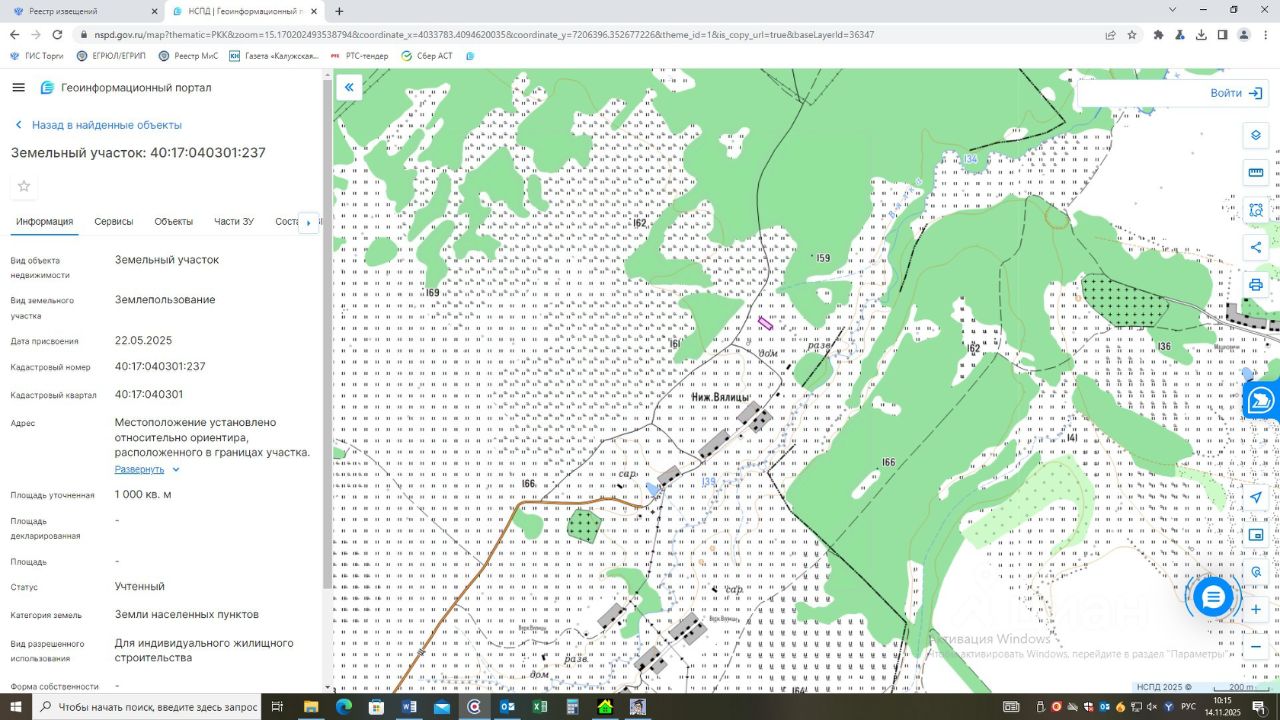Zoom in on the map
1280x720 pixels.
pos(1256,609)
